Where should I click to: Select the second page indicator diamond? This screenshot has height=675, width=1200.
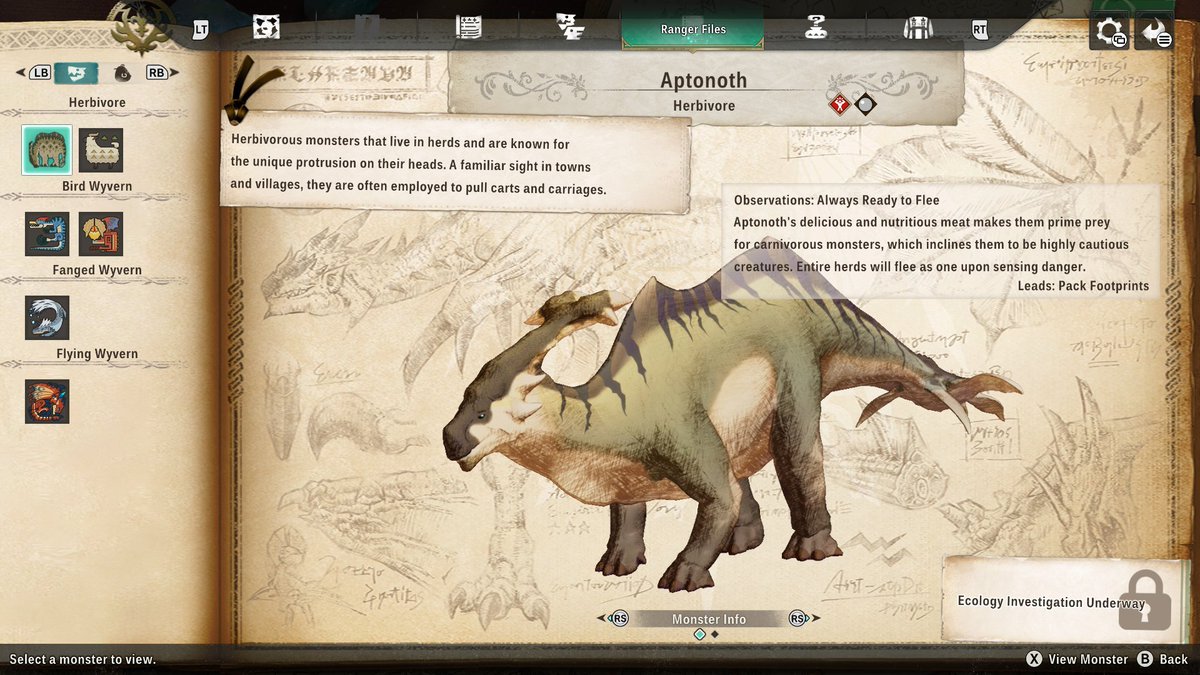pyautogui.click(x=715, y=634)
